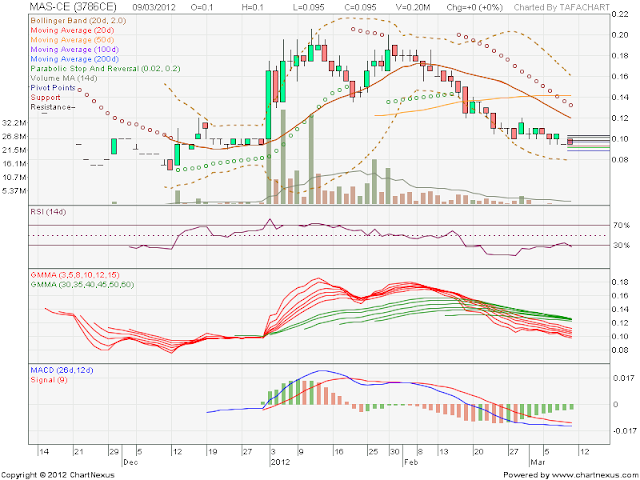Viewport: 640px width, 480px height.
Task: Click the 0.08 price axis label in main chart
Action: pos(620,160)
